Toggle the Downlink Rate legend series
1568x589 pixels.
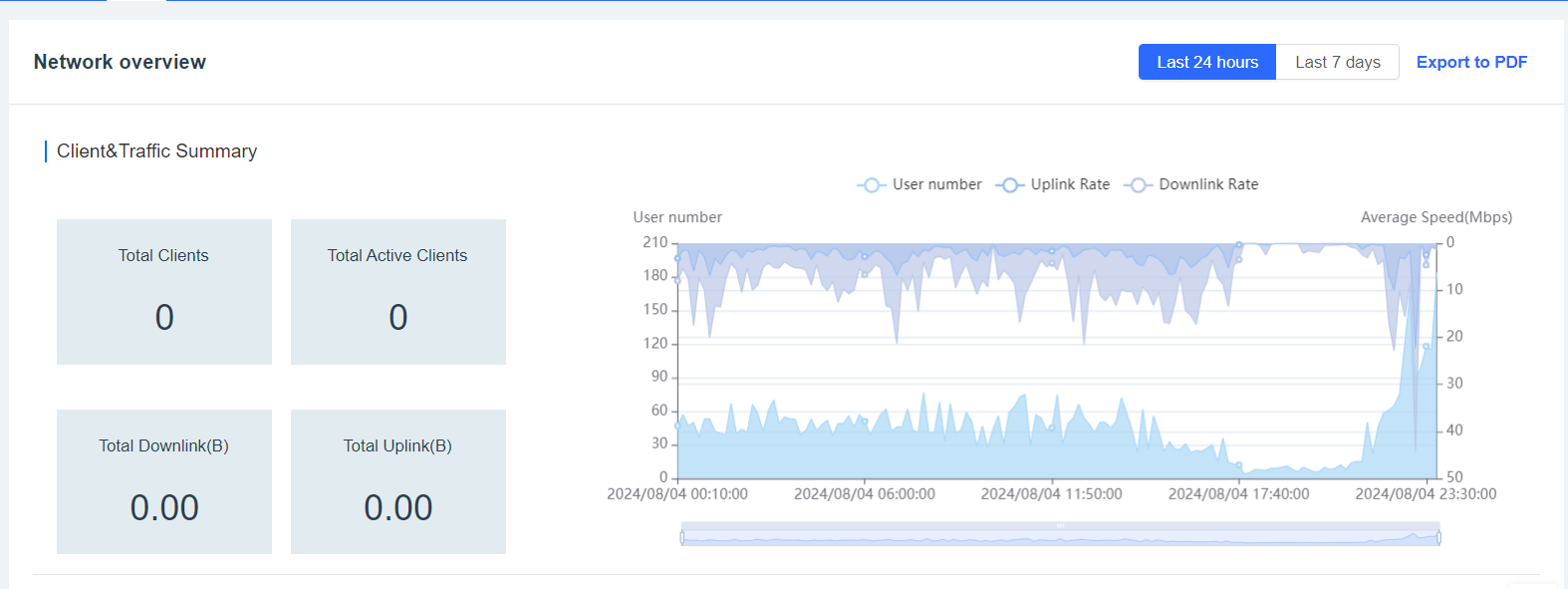(1191, 184)
